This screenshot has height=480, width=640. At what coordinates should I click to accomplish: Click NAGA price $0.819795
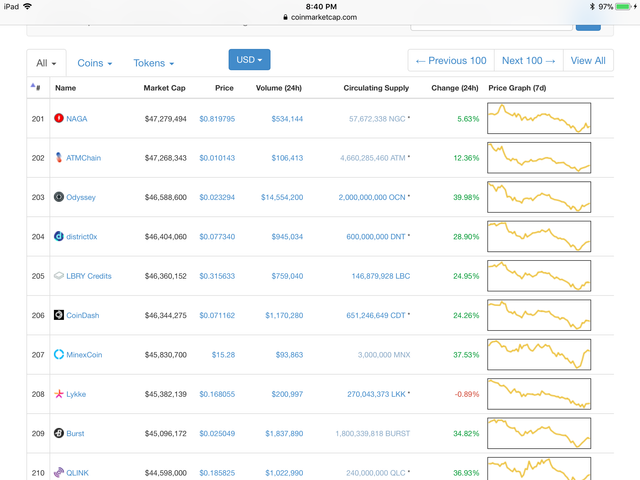[217, 119]
